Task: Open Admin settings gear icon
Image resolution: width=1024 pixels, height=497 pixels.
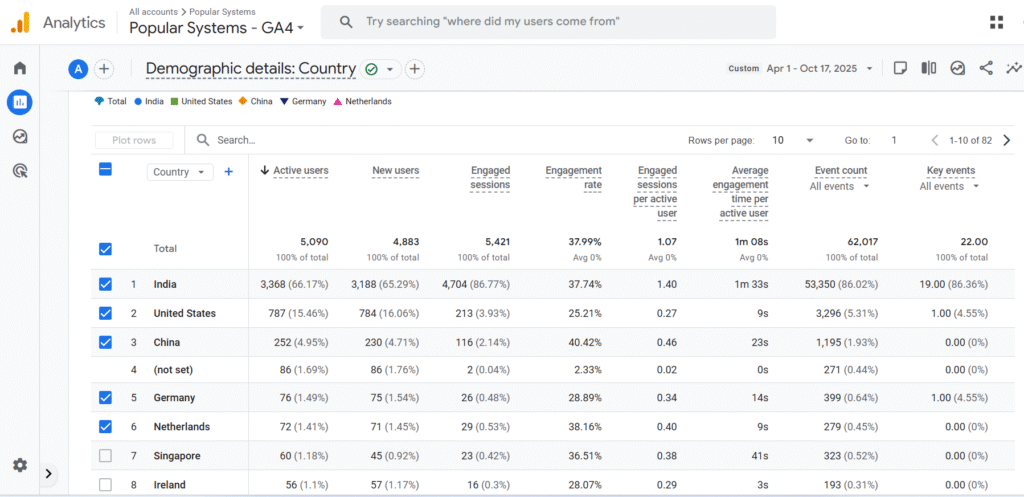Action: click(x=19, y=465)
